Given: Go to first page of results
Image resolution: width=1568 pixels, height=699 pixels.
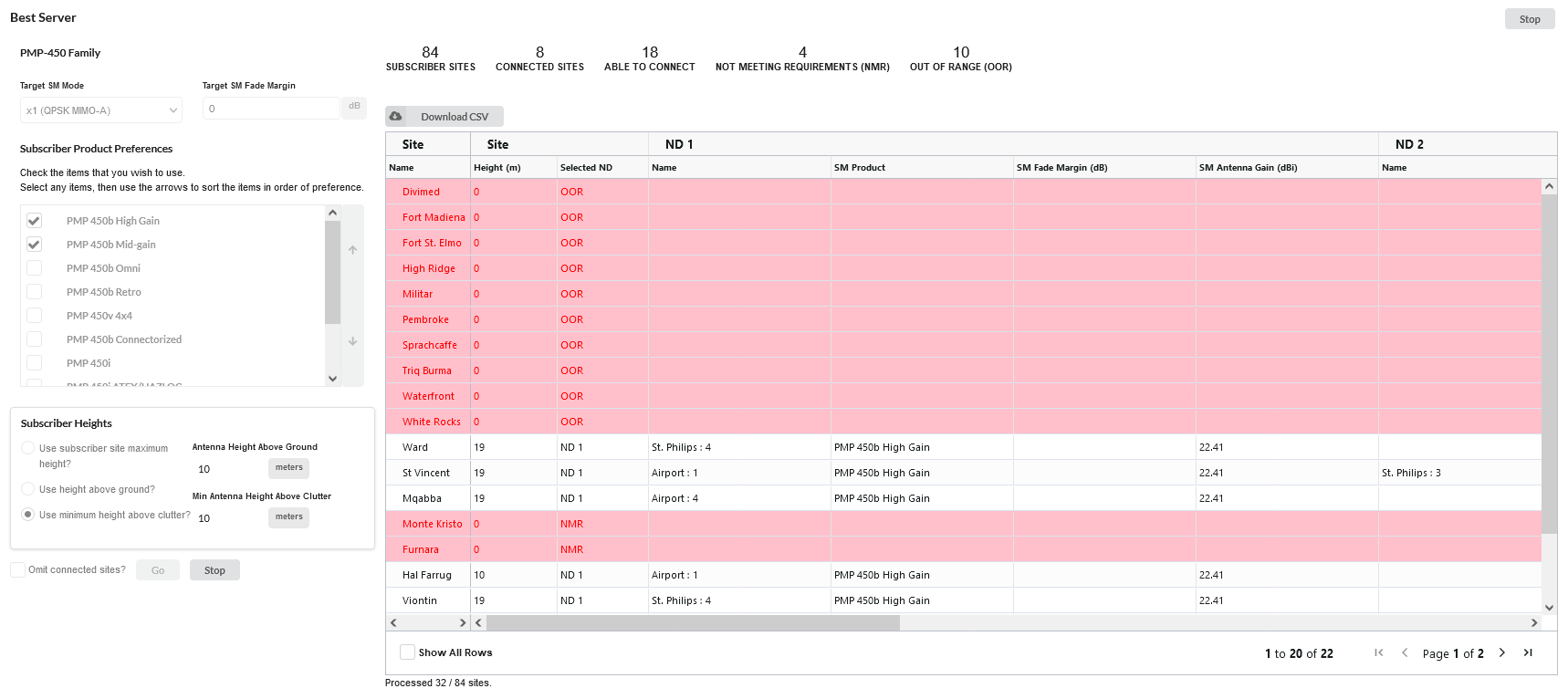Looking at the screenshot, I should tap(1379, 652).
